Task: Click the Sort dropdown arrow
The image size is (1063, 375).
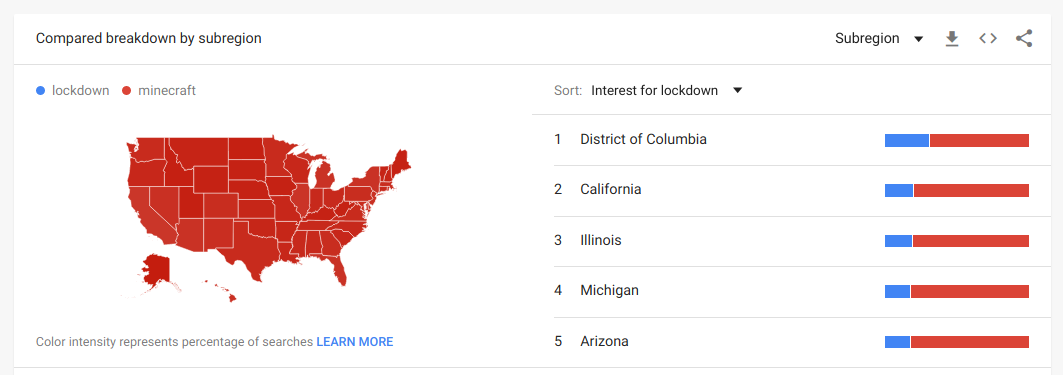Action: pos(738,90)
